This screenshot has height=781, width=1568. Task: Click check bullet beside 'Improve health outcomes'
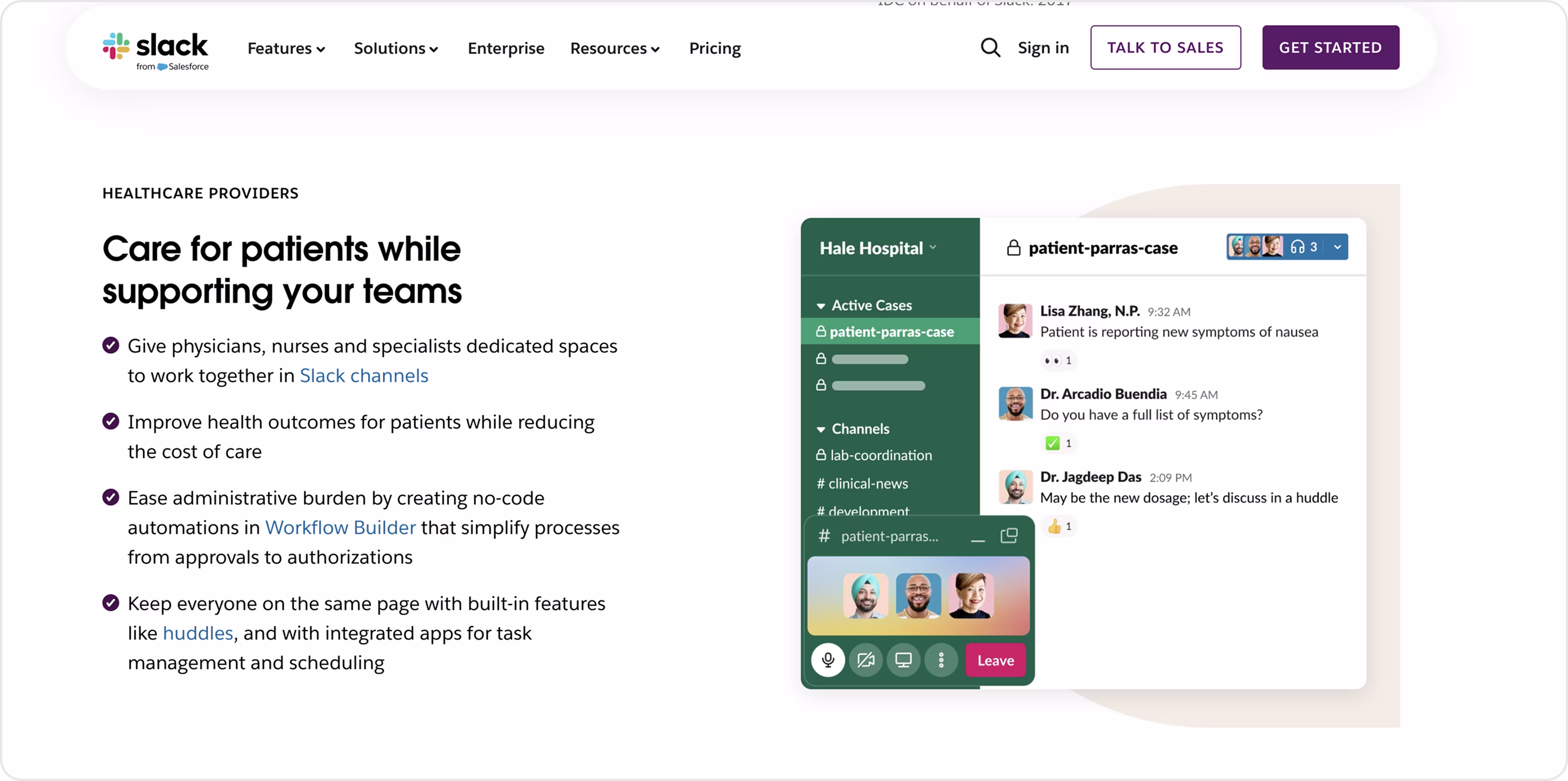click(111, 421)
